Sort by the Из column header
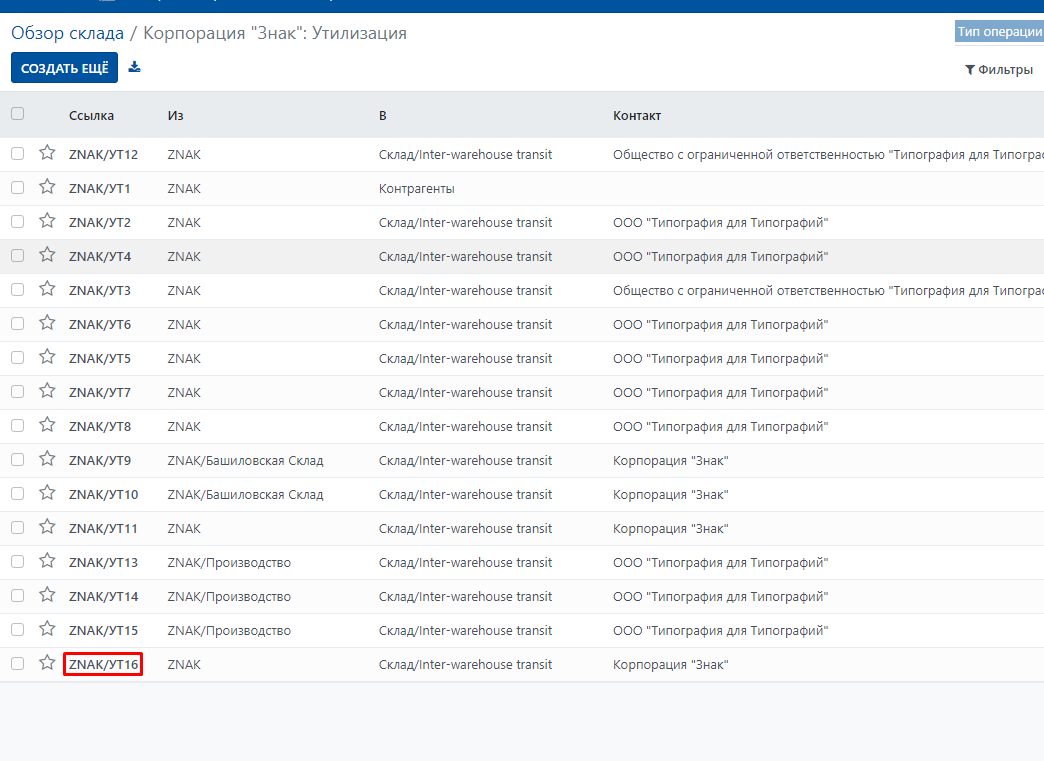1044x761 pixels. point(175,116)
